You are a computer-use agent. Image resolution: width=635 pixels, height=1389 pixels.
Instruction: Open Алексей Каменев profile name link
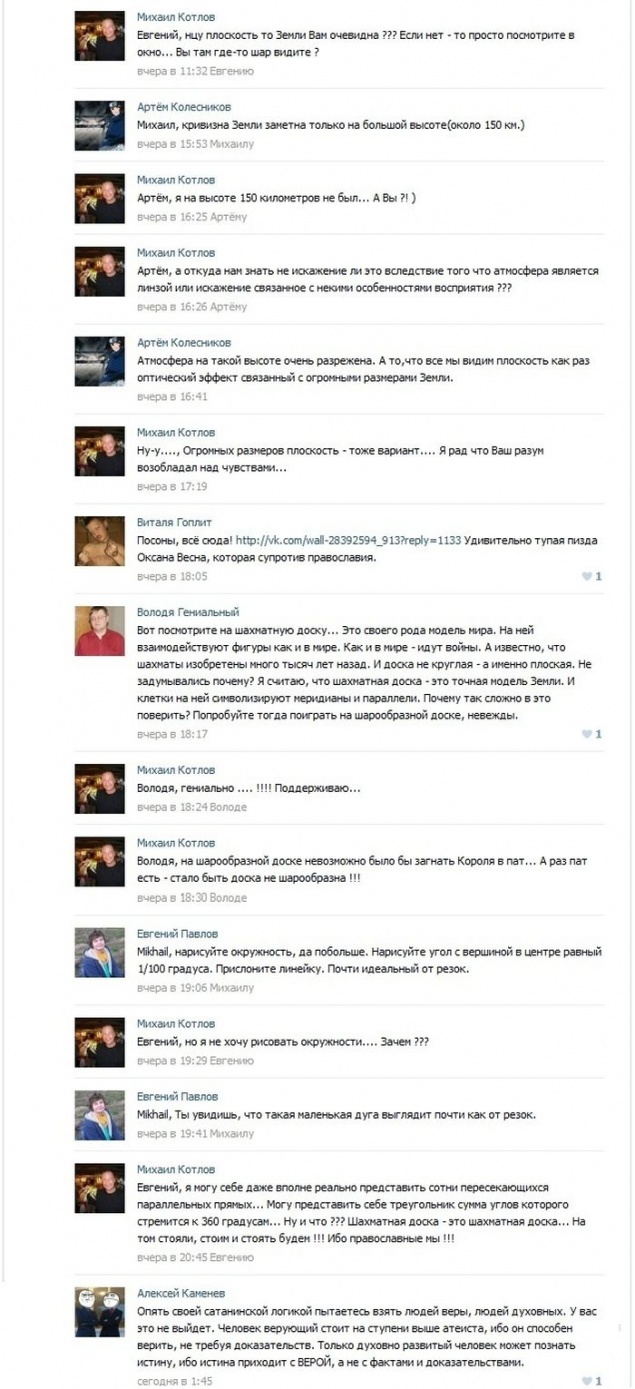[x=179, y=1293]
